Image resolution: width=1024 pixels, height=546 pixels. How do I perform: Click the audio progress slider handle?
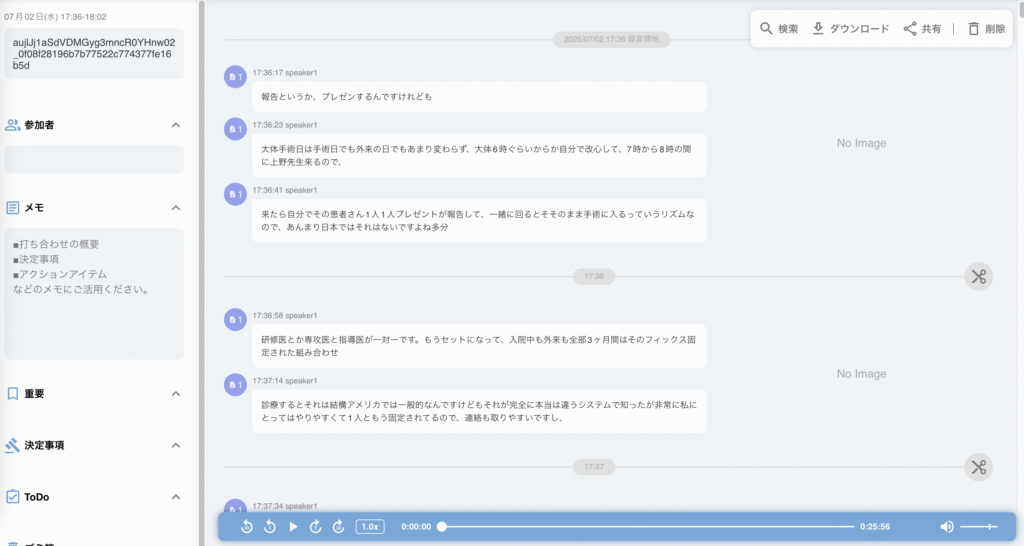tap(442, 526)
